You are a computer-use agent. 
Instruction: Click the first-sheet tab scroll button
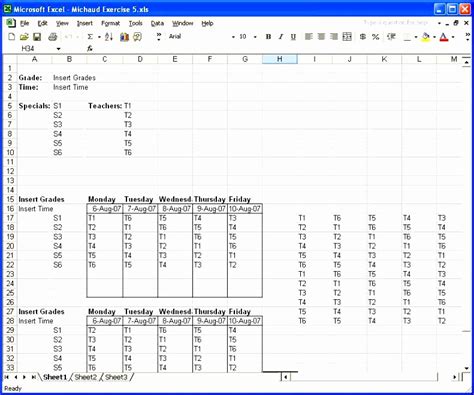pos(7,377)
